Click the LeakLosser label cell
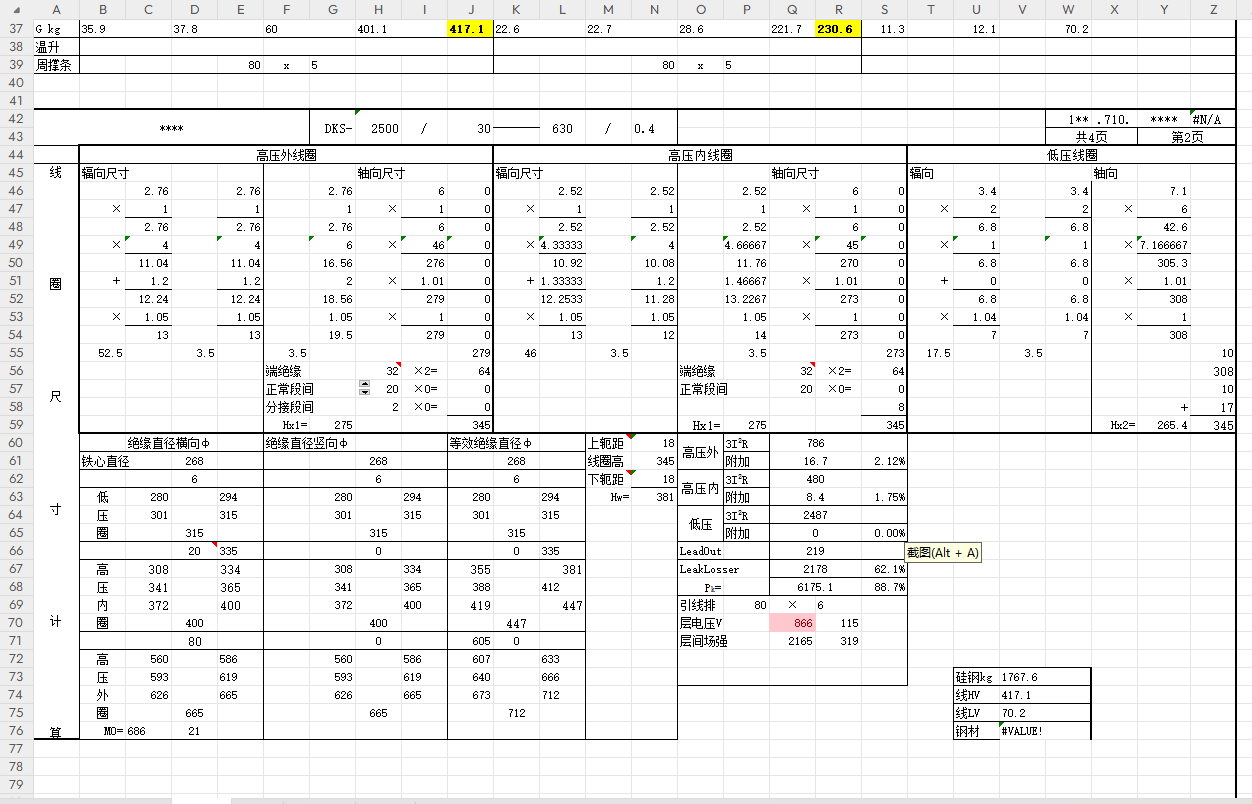 pyautogui.click(x=708, y=569)
